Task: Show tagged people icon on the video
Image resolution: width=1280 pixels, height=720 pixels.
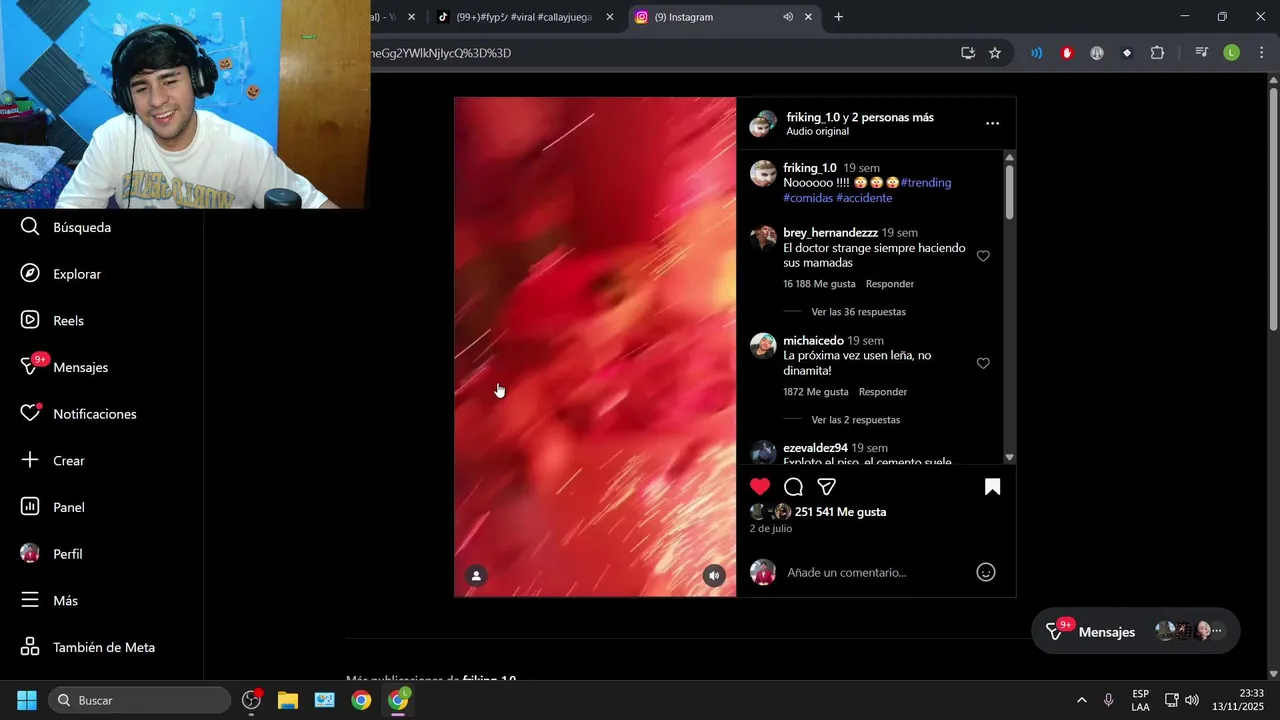Action: coord(476,576)
